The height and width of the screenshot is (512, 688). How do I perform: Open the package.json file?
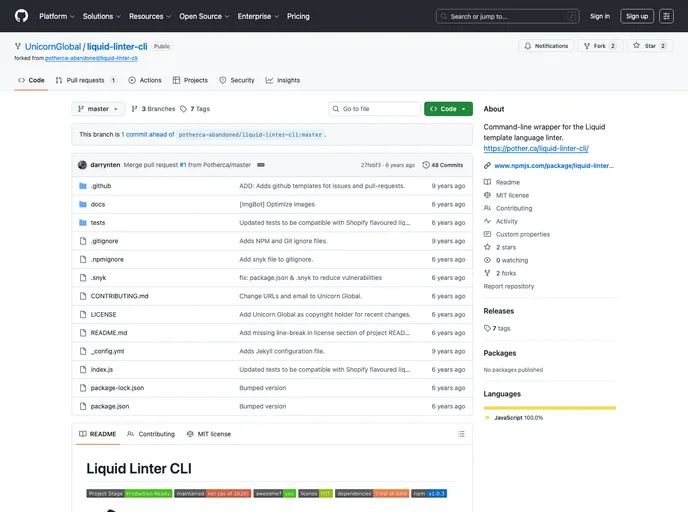pyautogui.click(x=110, y=406)
